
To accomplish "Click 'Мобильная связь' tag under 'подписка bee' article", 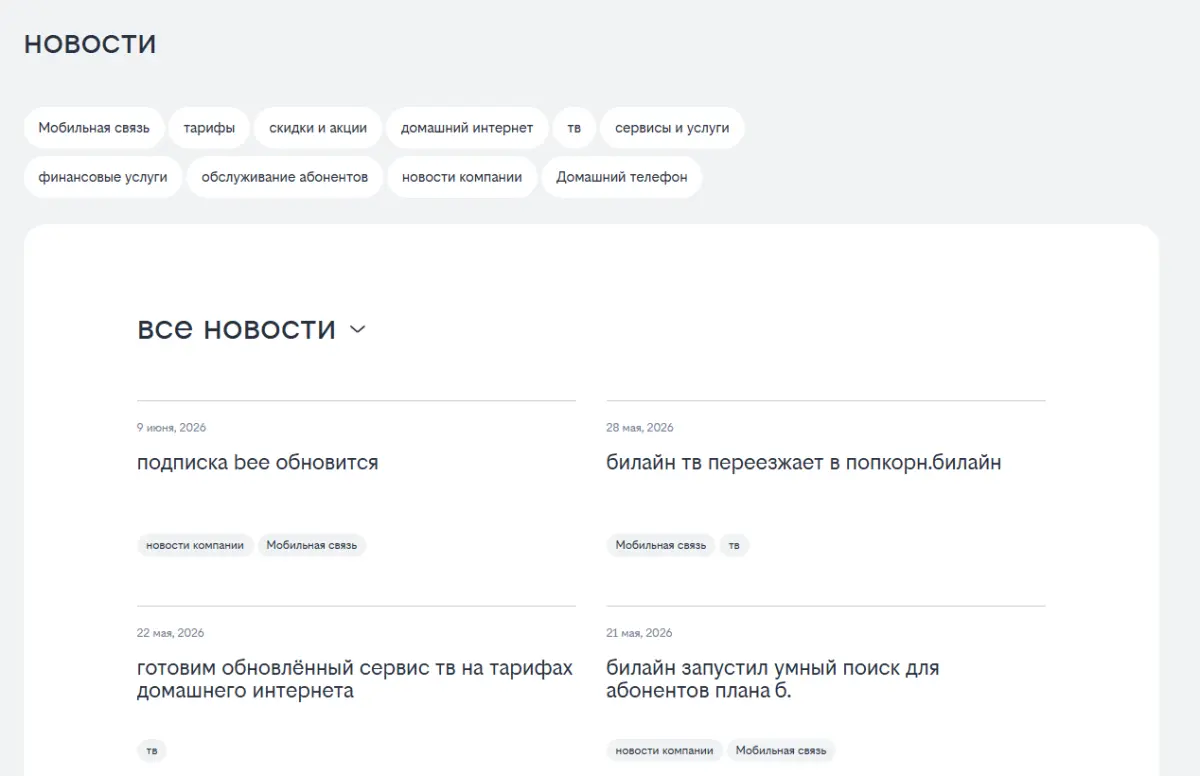I will [312, 545].
